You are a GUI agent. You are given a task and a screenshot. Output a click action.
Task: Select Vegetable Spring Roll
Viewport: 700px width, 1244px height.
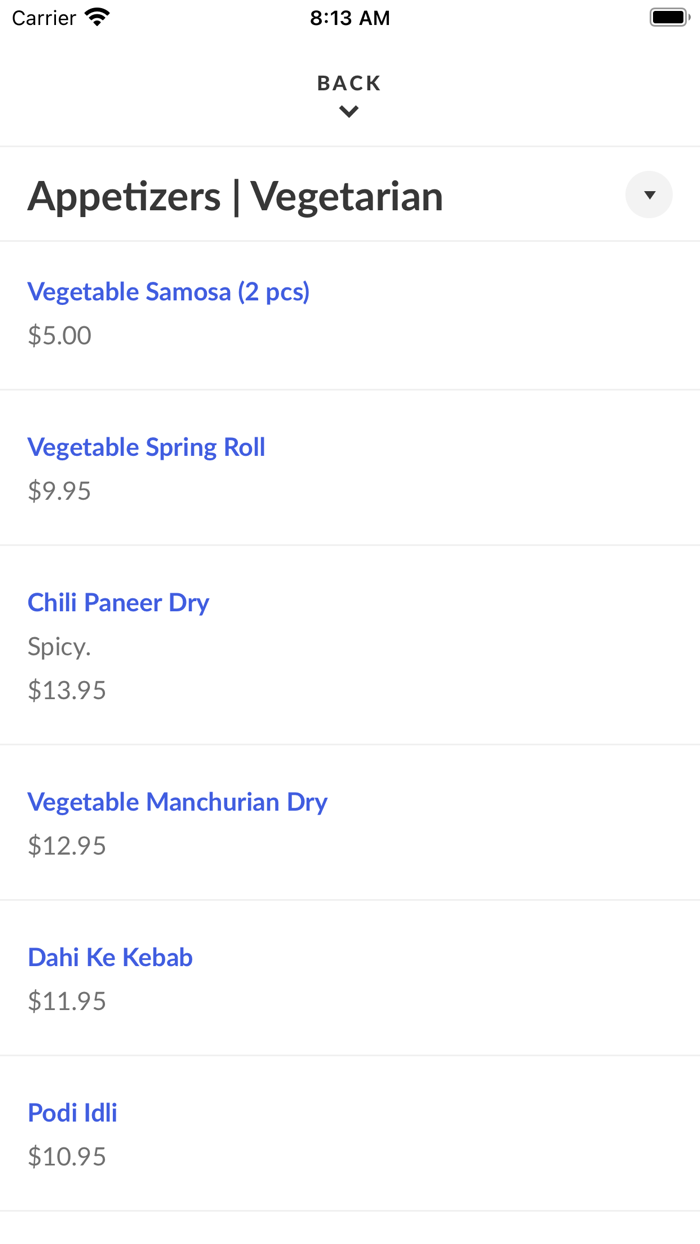coord(146,447)
